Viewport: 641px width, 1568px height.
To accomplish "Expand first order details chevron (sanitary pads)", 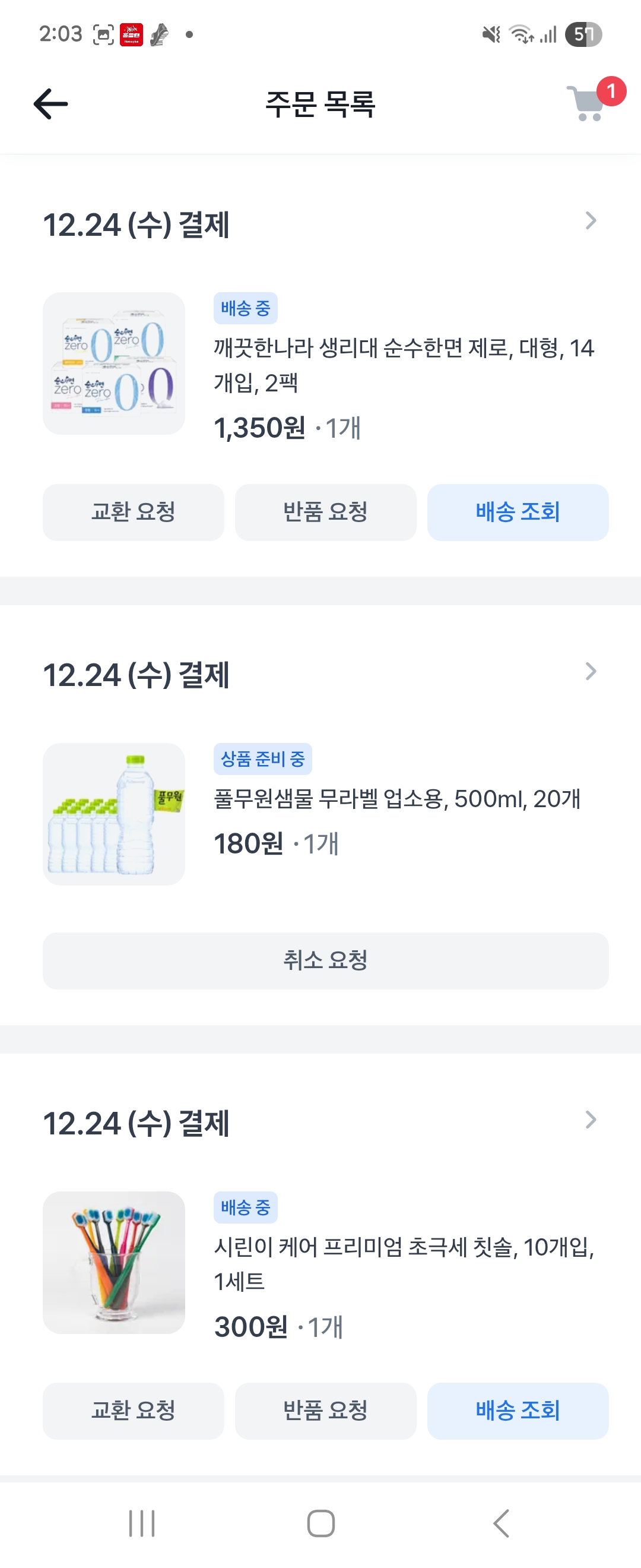I will 590,221.
